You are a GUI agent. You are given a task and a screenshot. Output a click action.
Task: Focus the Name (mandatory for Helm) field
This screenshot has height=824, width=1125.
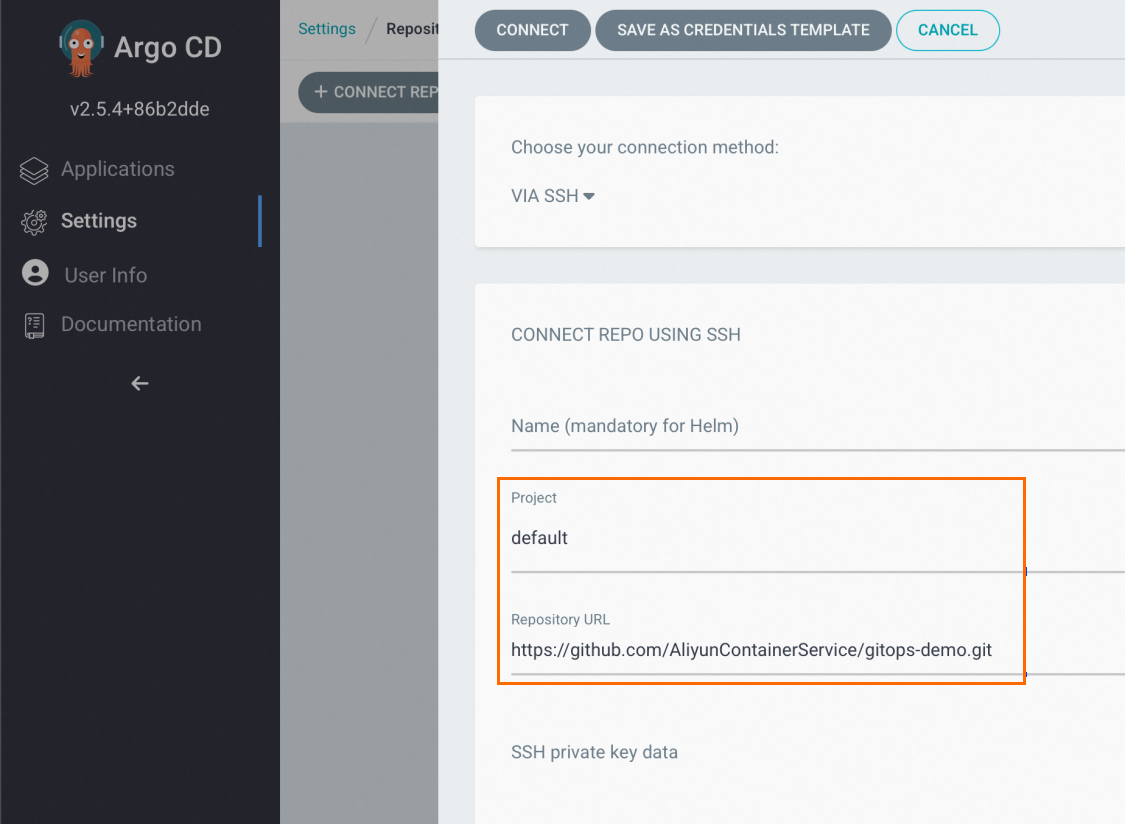[818, 426]
